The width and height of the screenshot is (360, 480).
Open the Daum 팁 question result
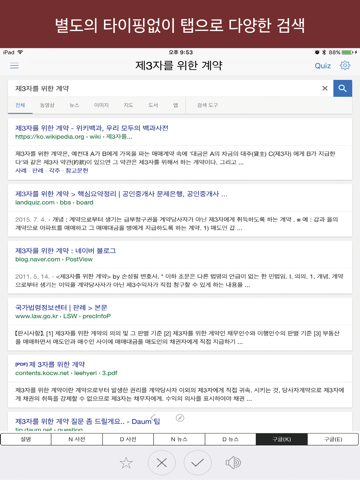pyautogui.click(x=88, y=421)
